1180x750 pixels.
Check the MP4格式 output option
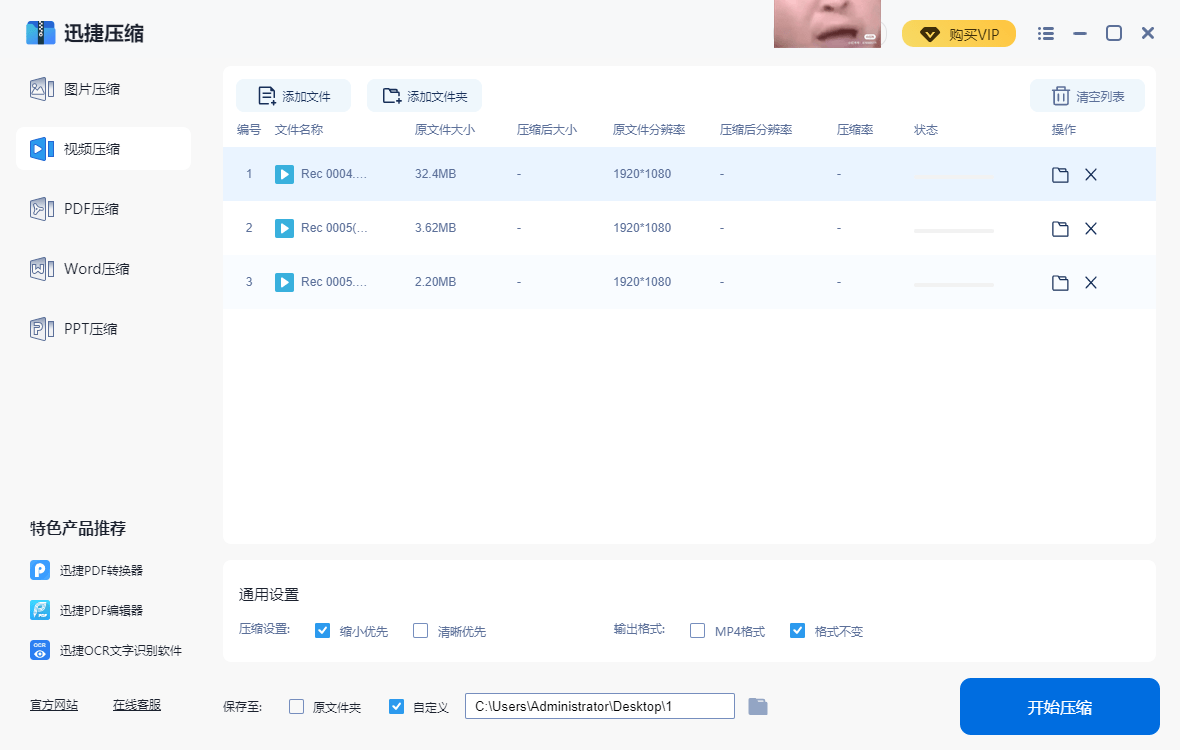[697, 630]
